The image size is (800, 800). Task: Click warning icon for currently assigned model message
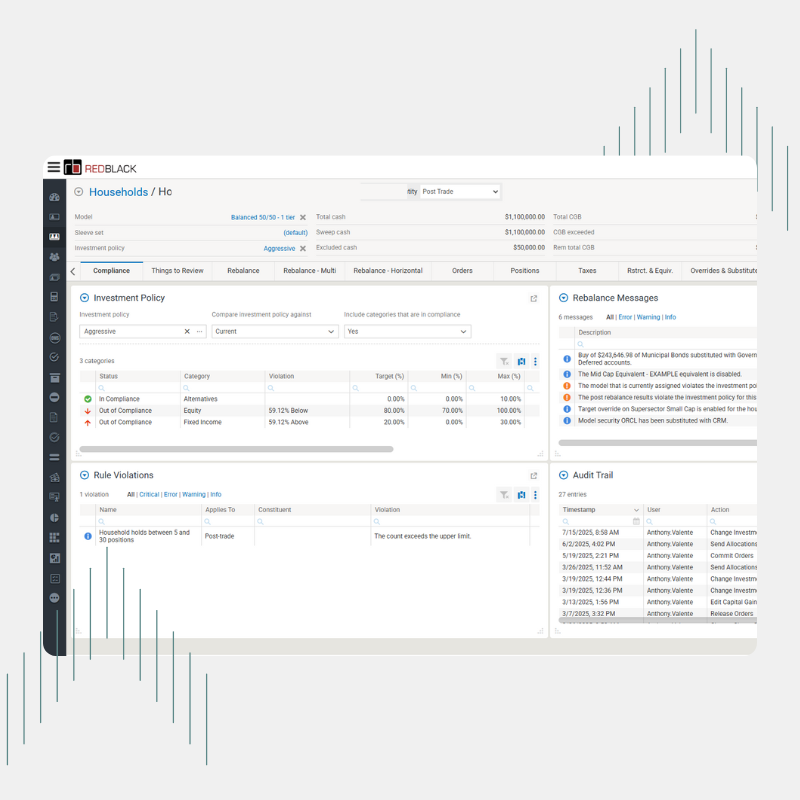tap(566, 386)
